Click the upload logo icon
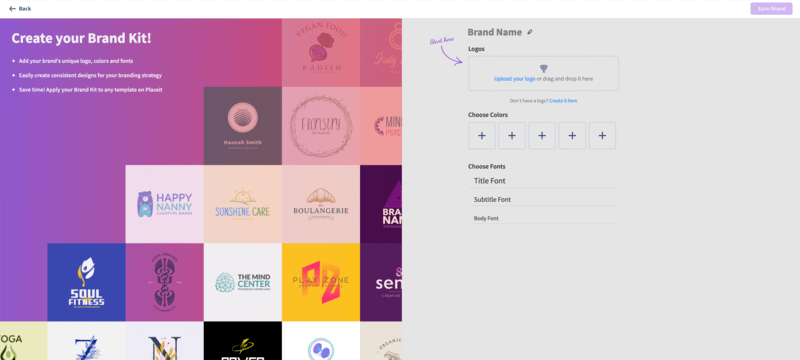 coord(543,68)
